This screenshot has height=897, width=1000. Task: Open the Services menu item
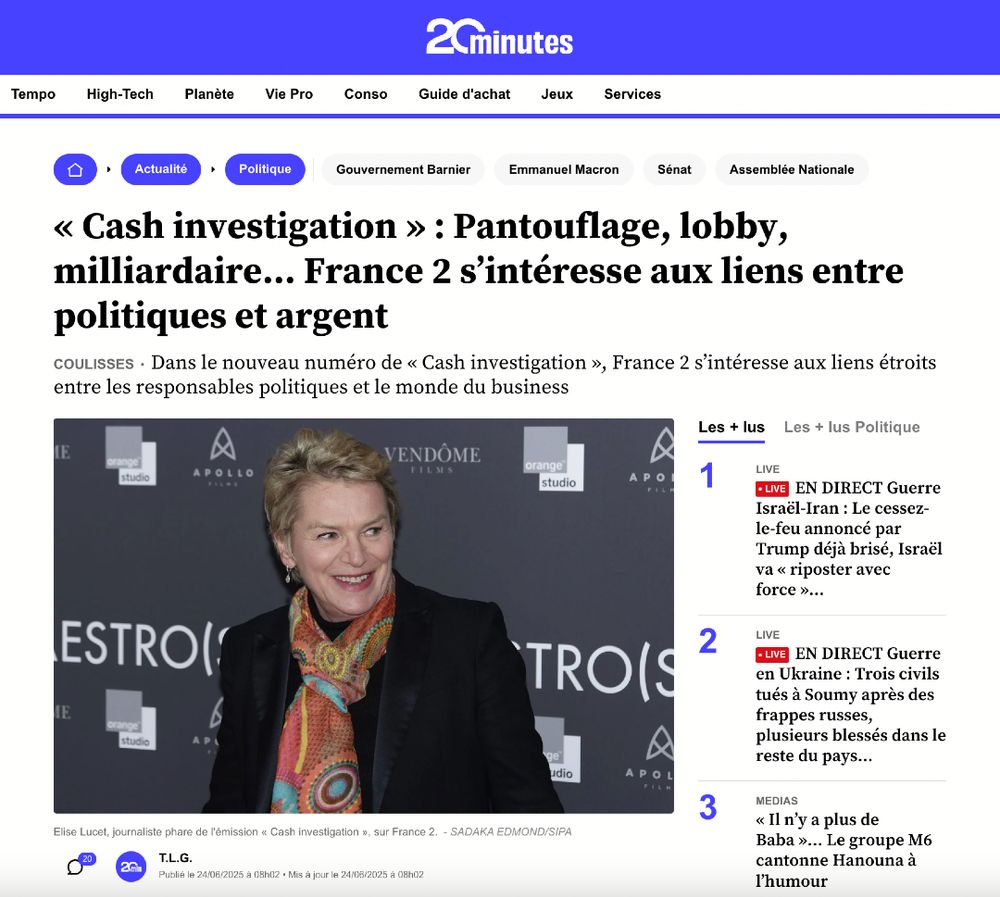[633, 94]
